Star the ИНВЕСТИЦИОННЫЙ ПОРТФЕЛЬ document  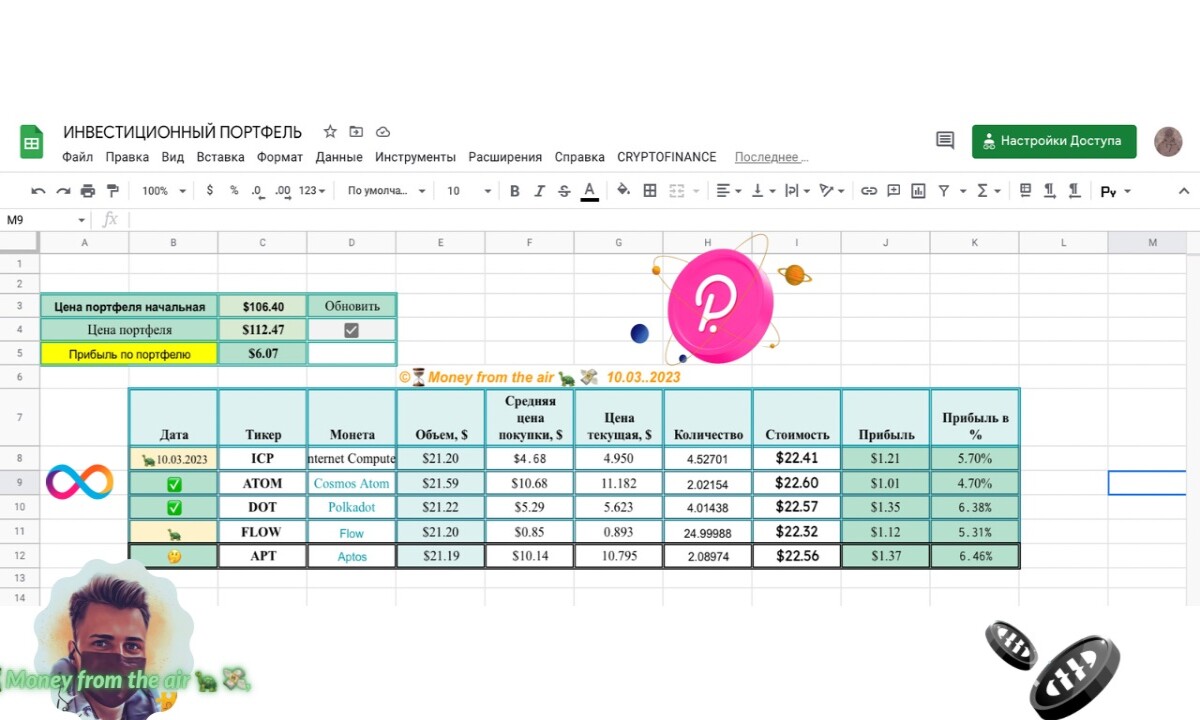point(330,132)
